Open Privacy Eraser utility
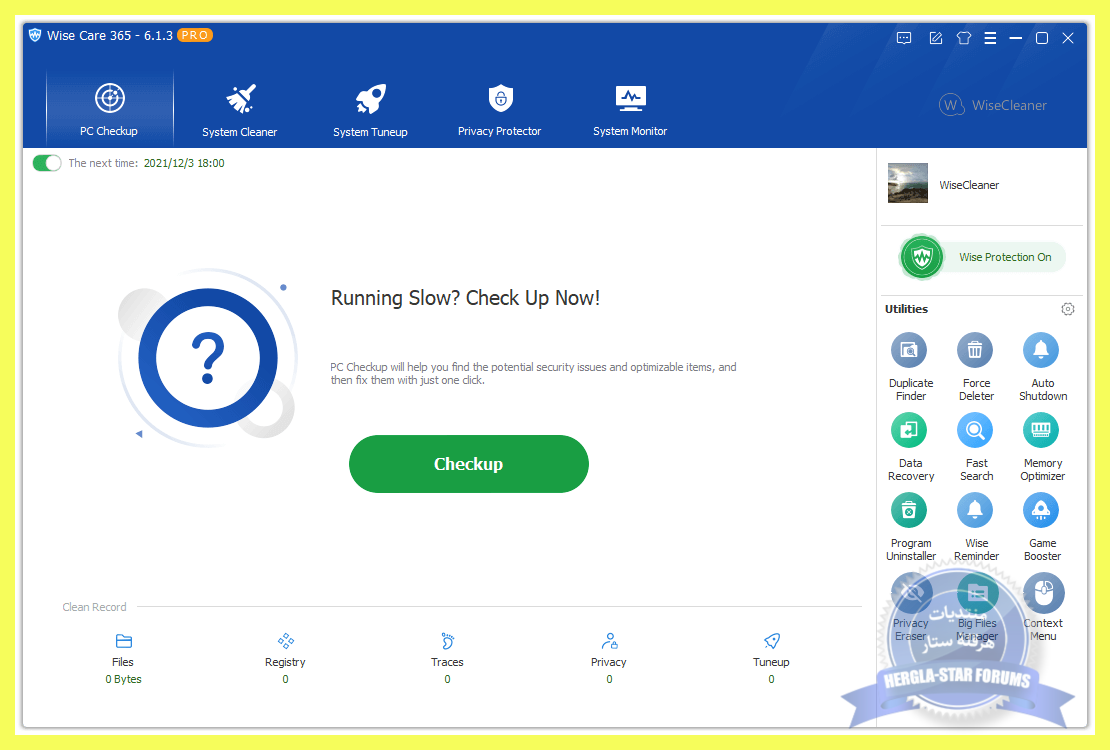Image resolution: width=1110 pixels, height=750 pixels. [x=910, y=607]
